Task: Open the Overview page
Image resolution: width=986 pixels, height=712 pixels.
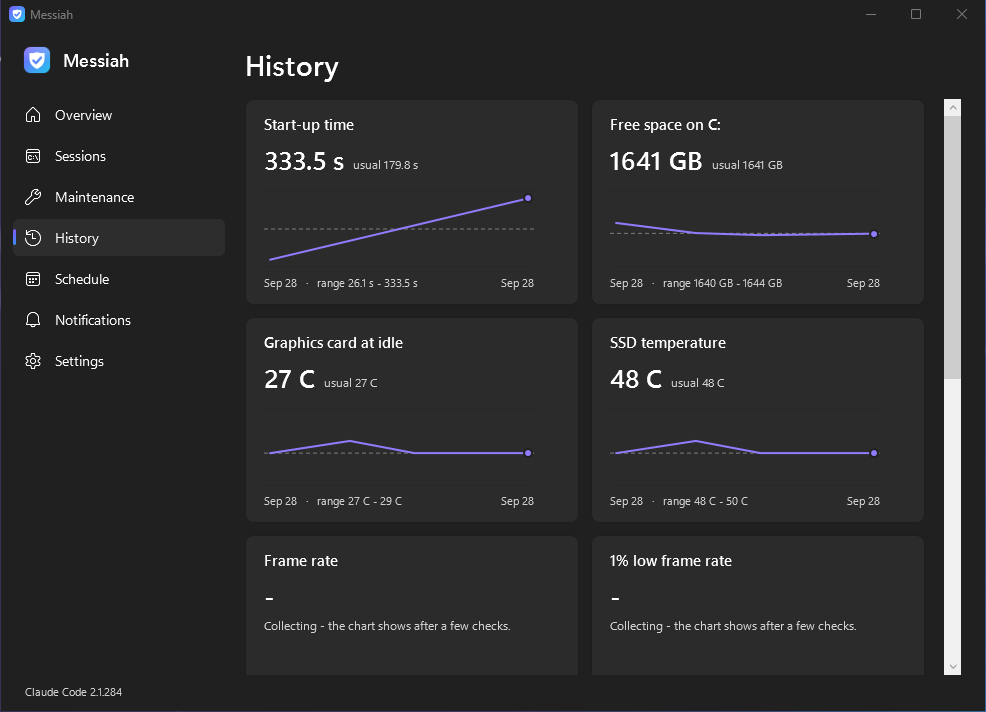Action: pyautogui.click(x=119, y=115)
